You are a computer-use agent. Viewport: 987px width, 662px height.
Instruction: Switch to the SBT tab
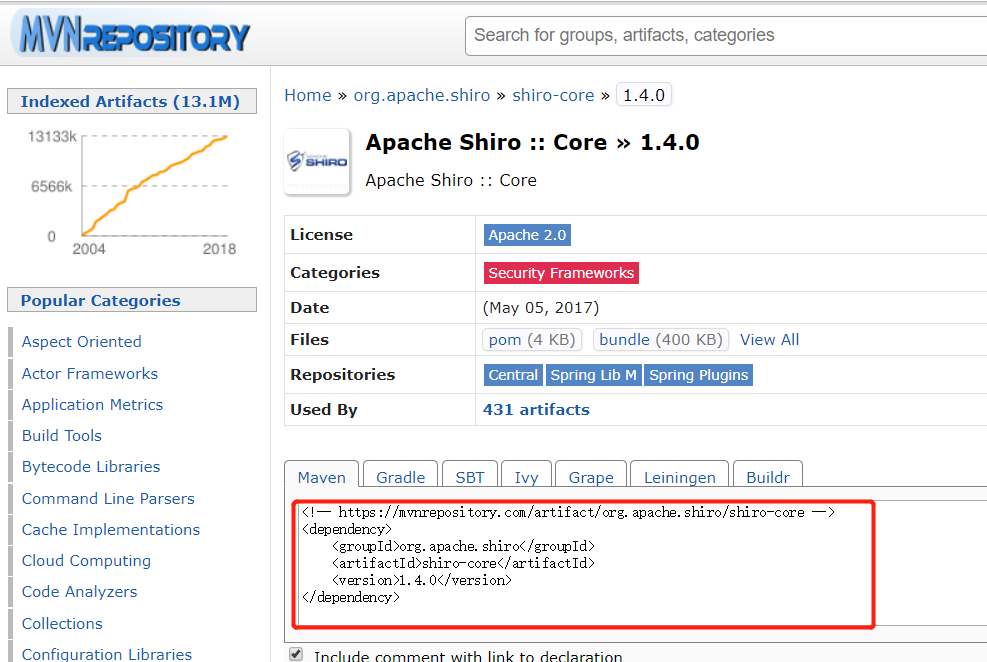tap(470, 477)
